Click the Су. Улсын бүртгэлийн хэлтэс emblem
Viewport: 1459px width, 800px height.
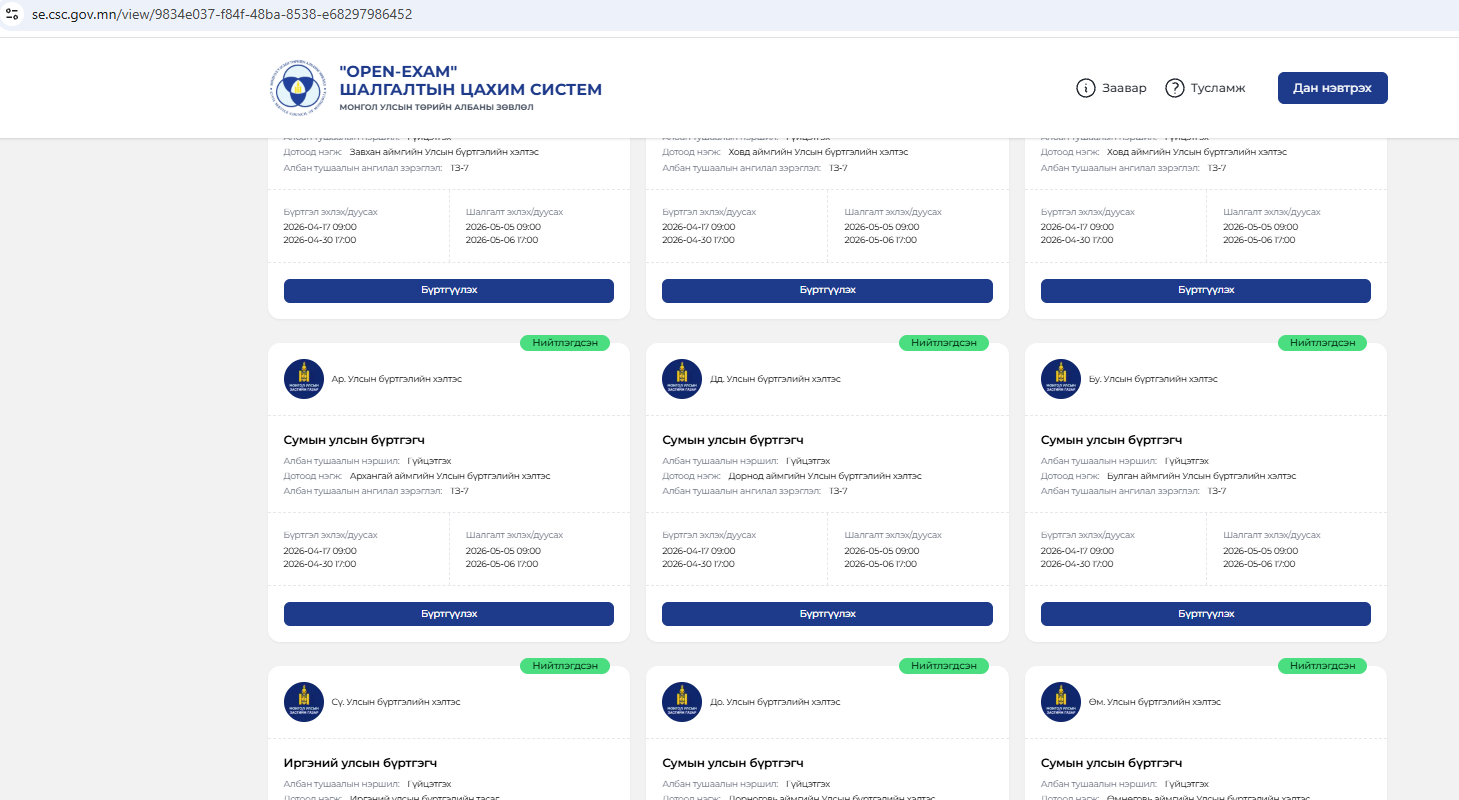304,702
